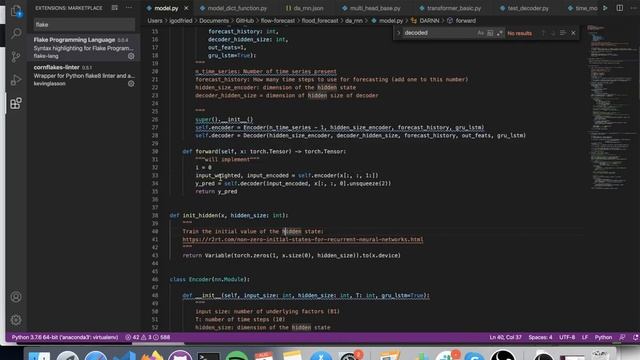Select the Extensions view icon

[16, 103]
